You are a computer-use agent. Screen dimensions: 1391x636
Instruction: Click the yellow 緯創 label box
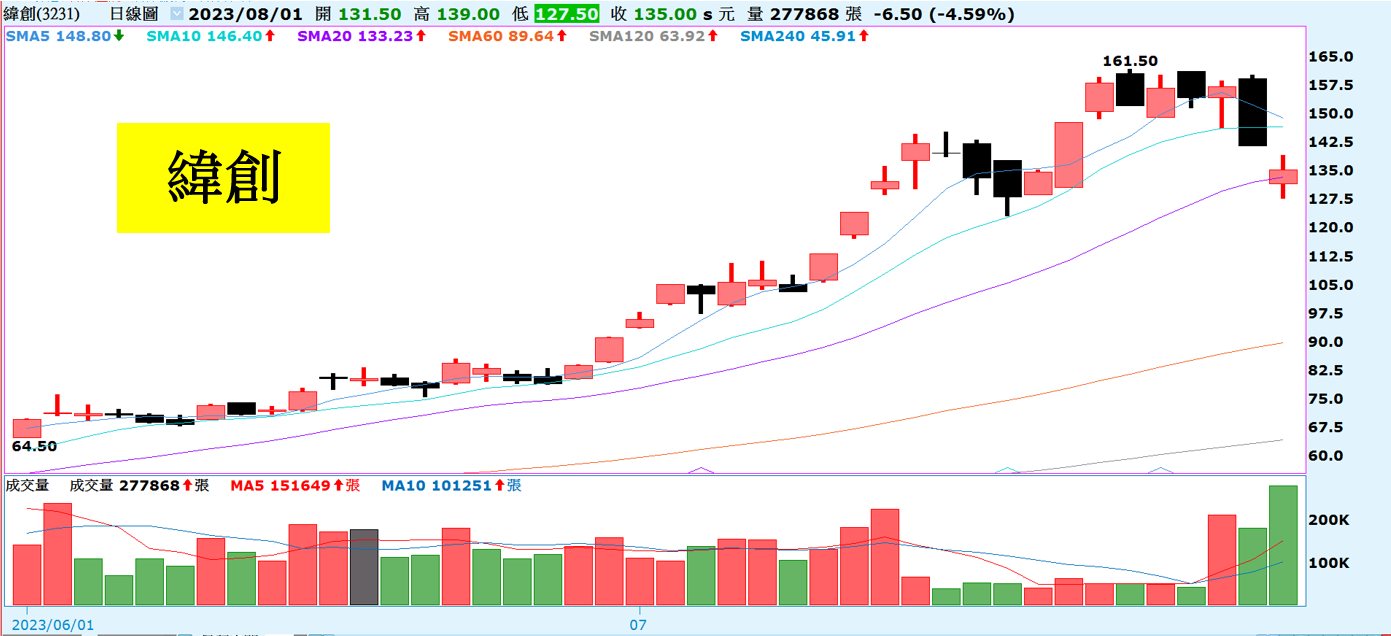[223, 178]
